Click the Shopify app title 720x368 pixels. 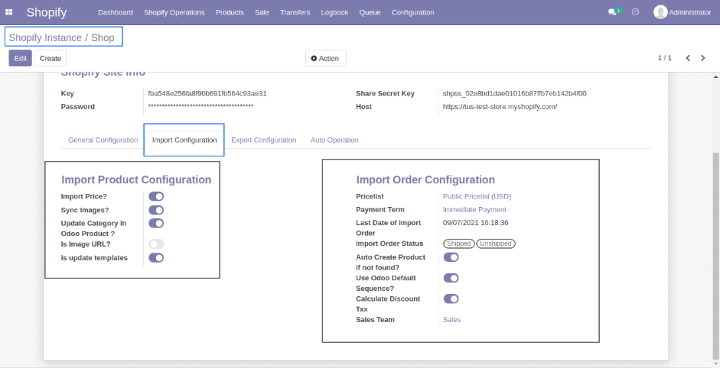[46, 12]
